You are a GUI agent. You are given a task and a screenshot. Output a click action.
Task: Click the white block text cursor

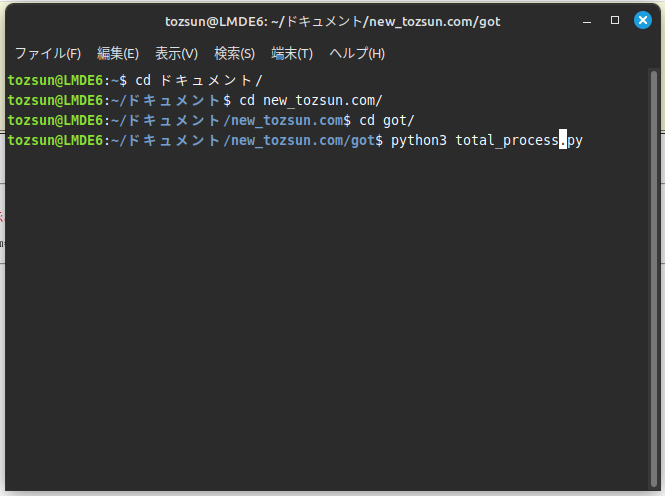point(563,140)
